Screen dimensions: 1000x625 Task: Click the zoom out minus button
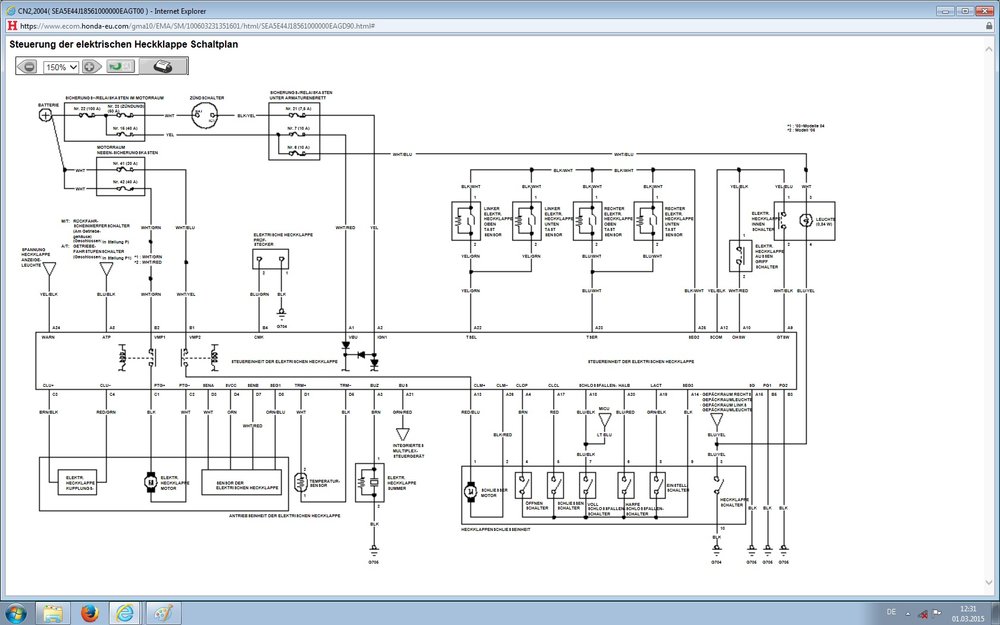28,67
